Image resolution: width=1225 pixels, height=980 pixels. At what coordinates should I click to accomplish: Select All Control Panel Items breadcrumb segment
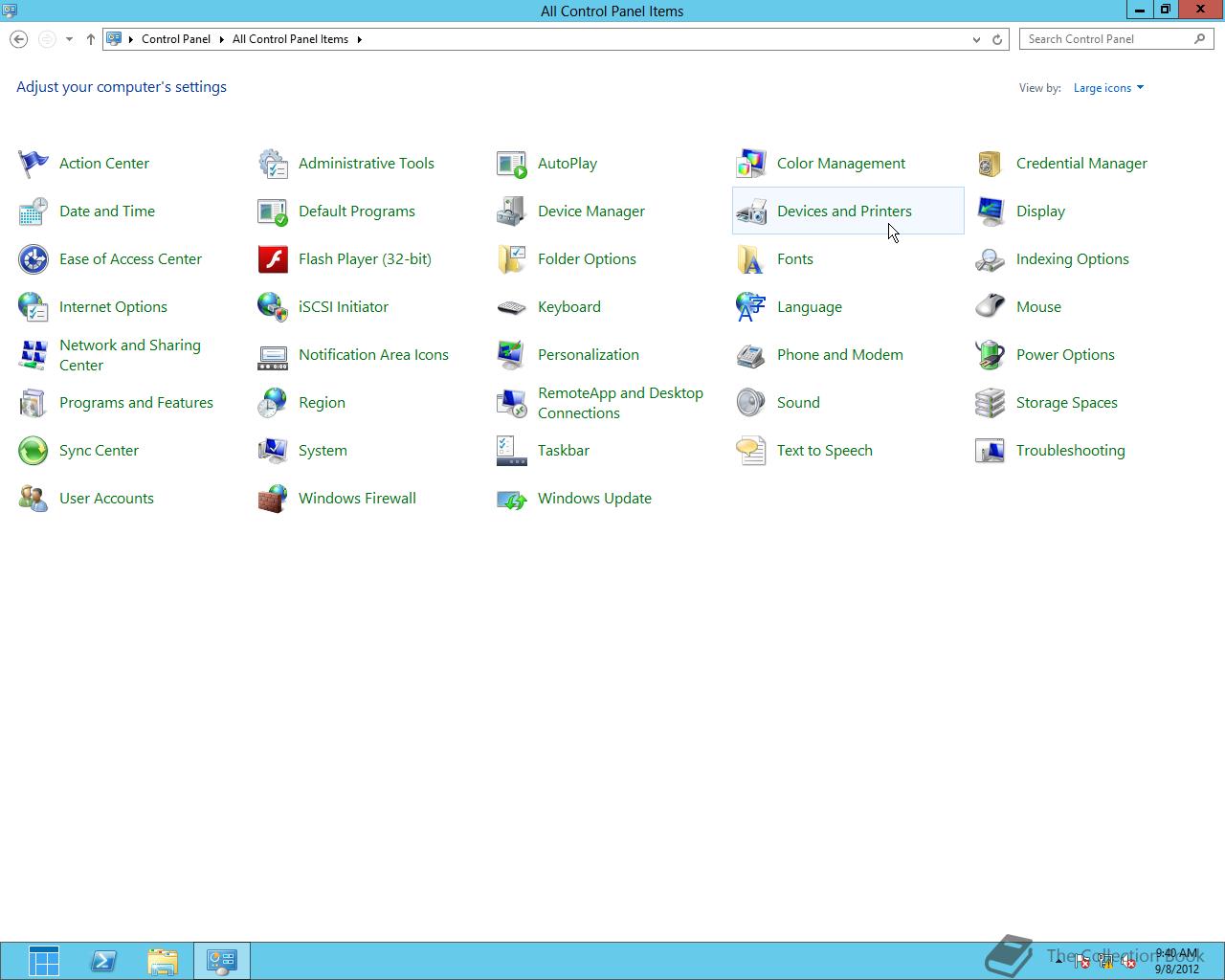tap(290, 39)
